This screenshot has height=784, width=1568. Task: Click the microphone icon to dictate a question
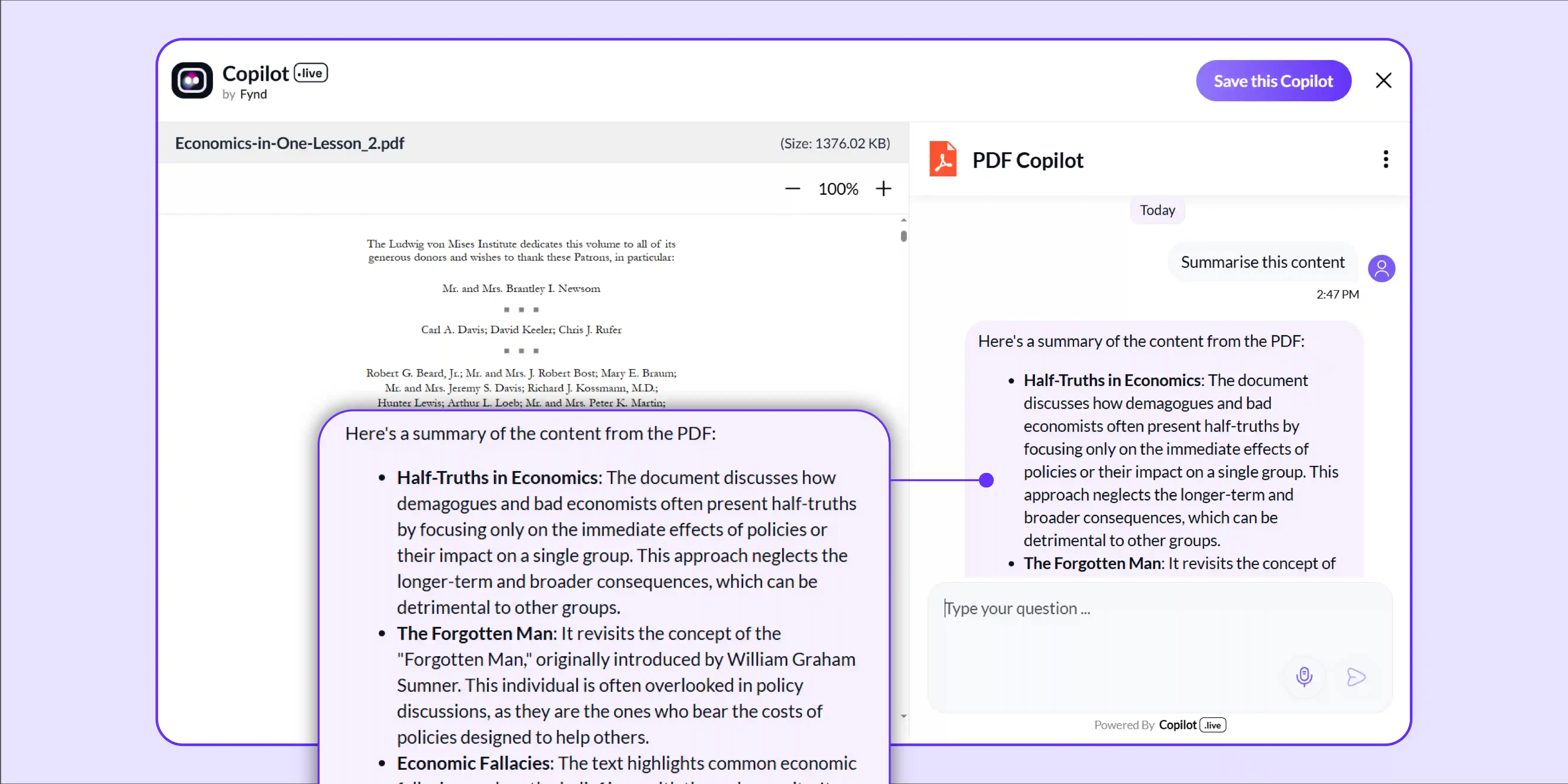tap(1304, 677)
